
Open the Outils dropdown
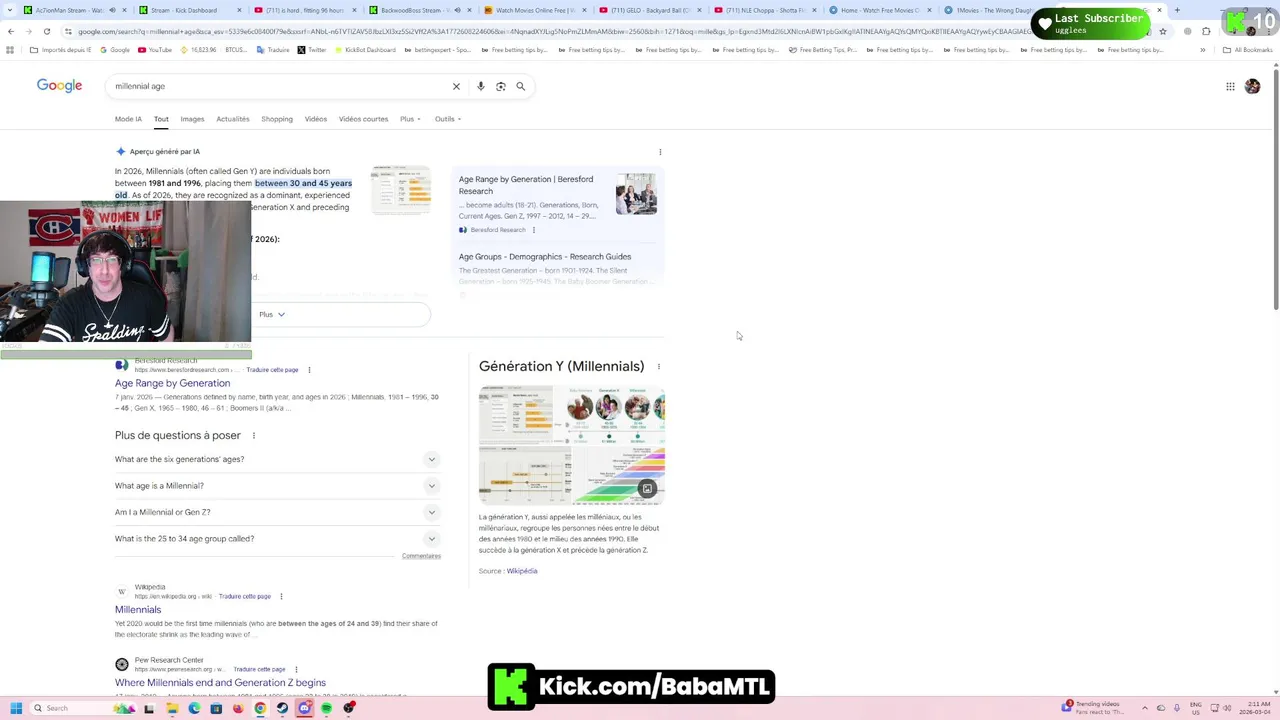[447, 119]
